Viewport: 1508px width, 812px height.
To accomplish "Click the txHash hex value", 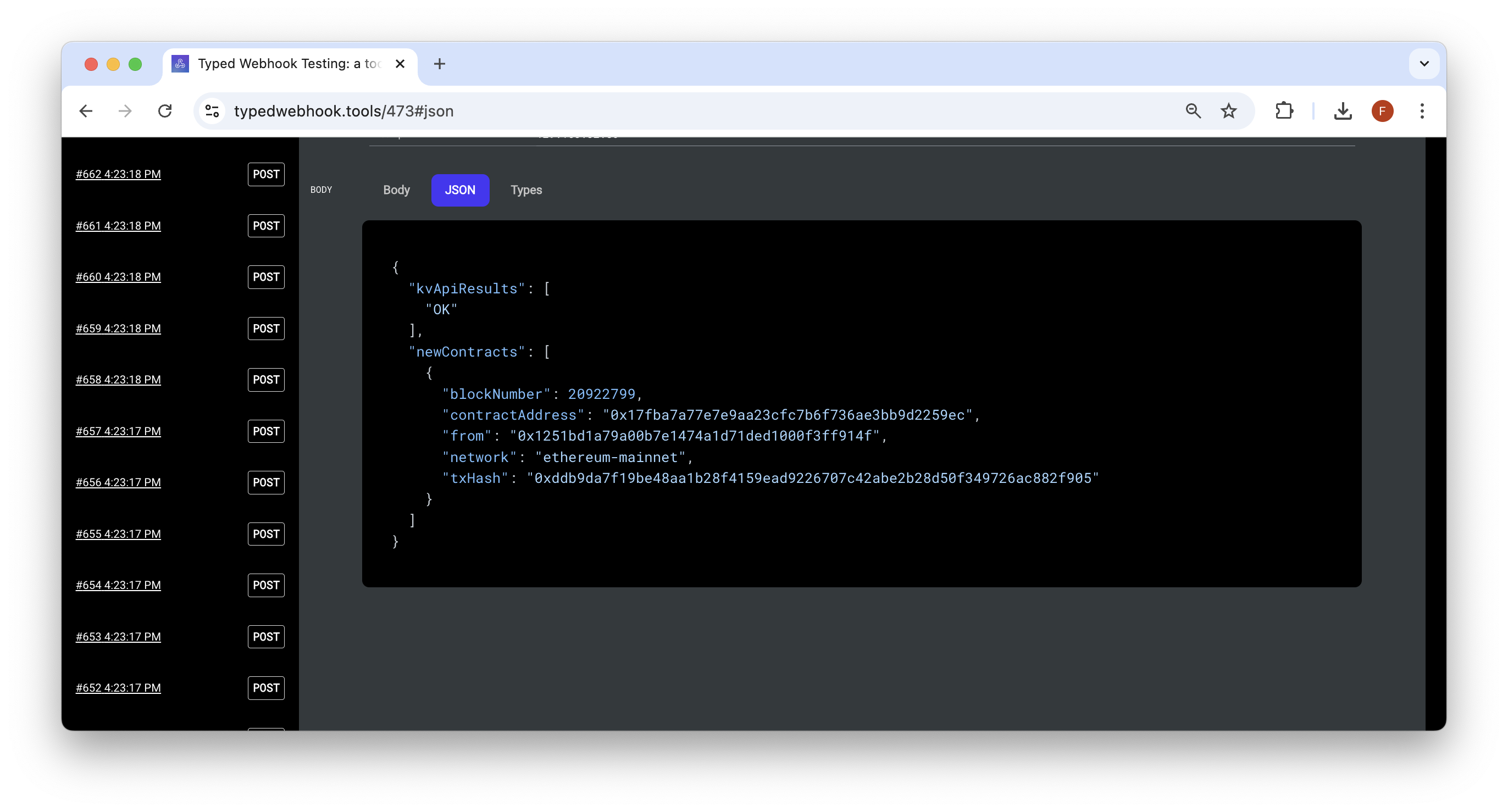I will click(x=813, y=478).
